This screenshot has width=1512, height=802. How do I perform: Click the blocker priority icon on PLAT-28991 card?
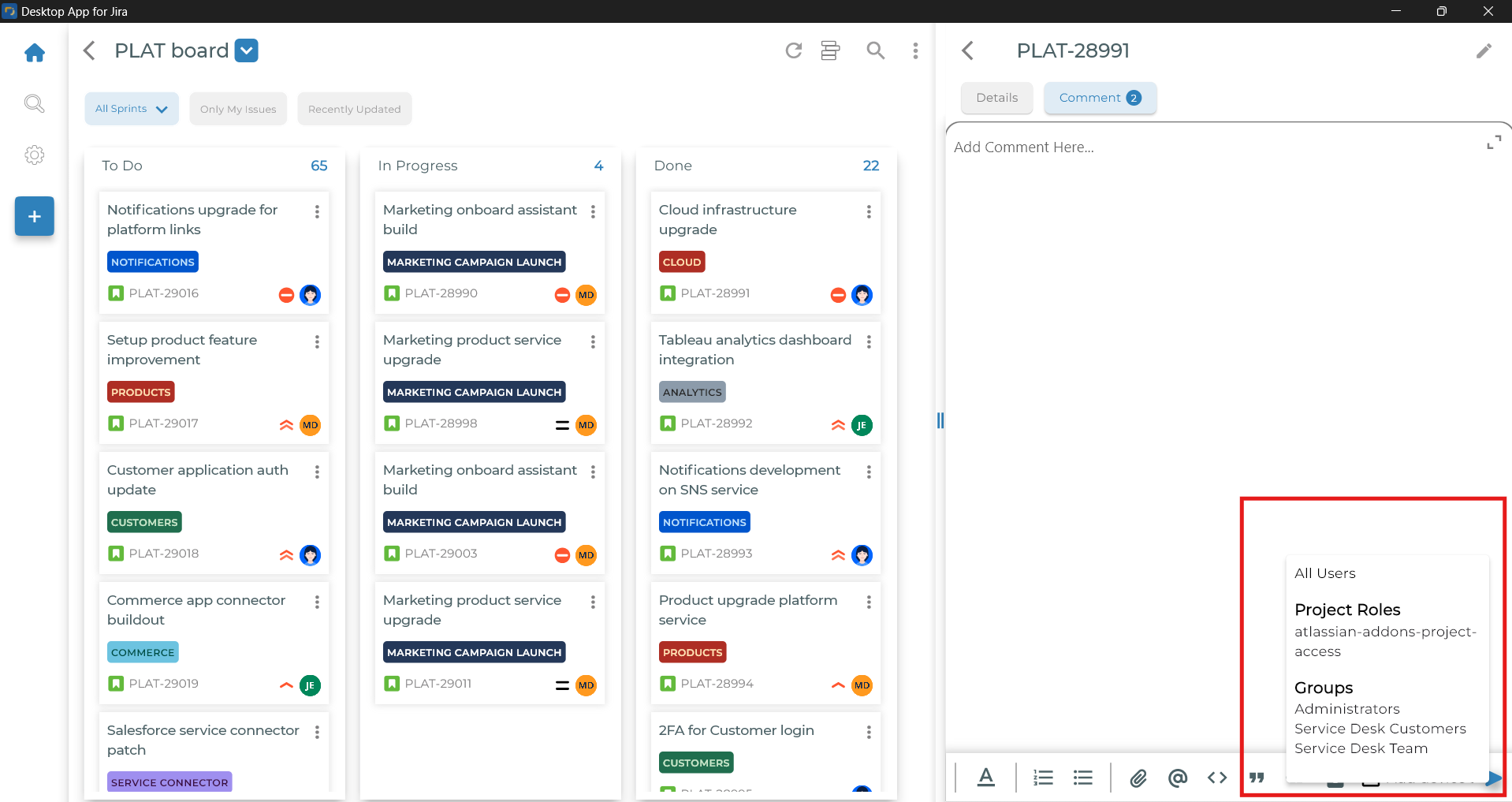pos(838,295)
